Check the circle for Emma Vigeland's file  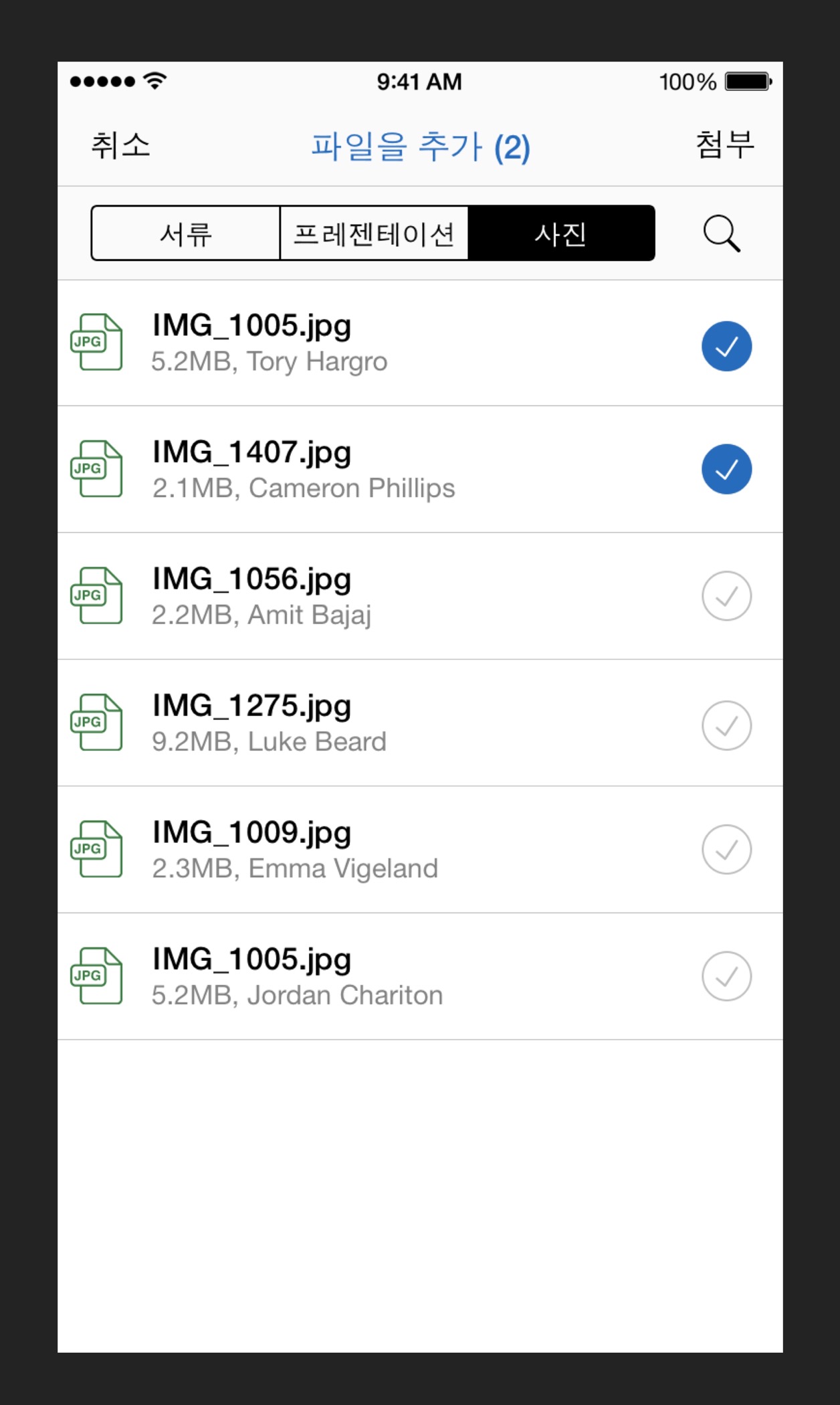[726, 849]
